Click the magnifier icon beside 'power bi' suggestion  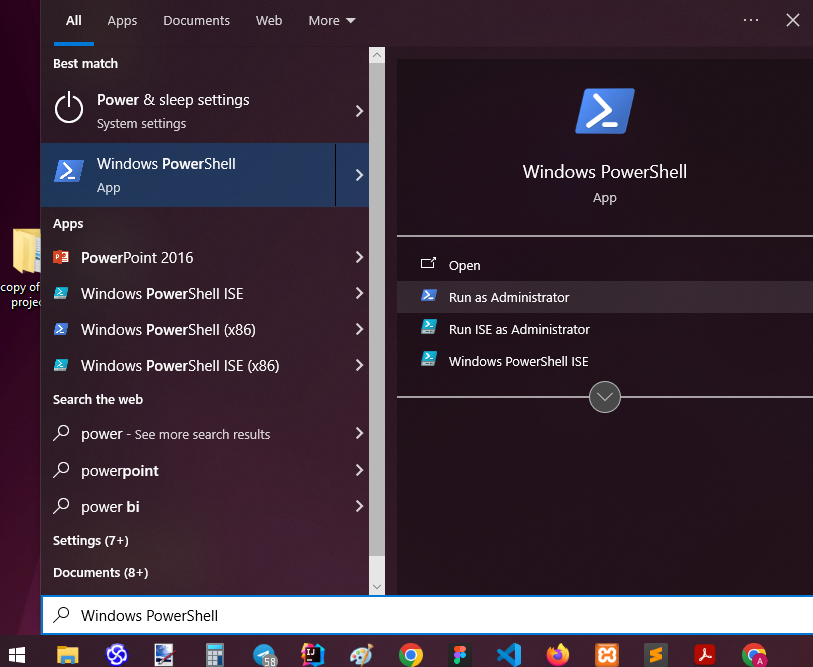pos(61,505)
